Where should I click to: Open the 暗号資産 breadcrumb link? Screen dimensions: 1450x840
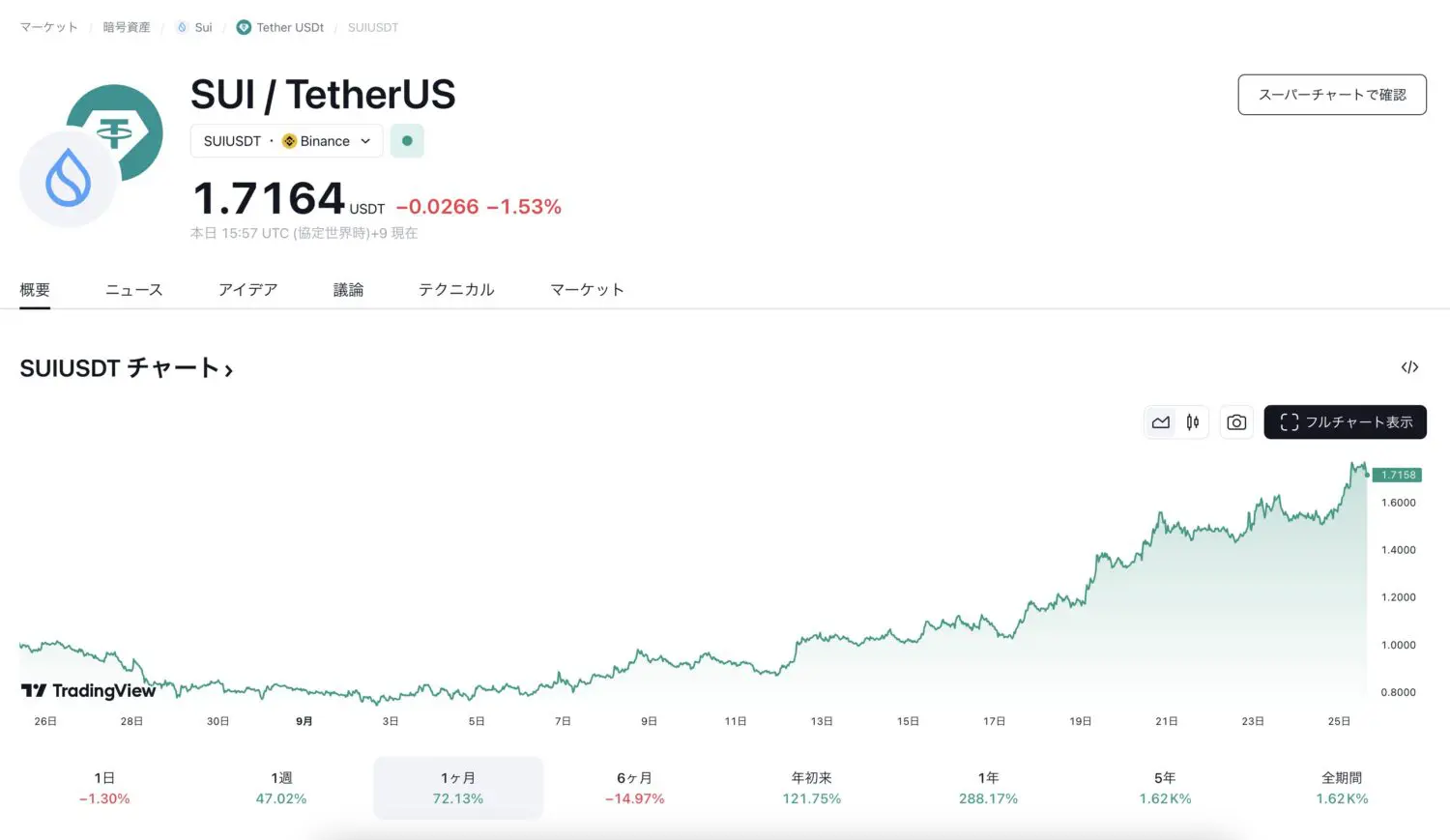(x=127, y=27)
